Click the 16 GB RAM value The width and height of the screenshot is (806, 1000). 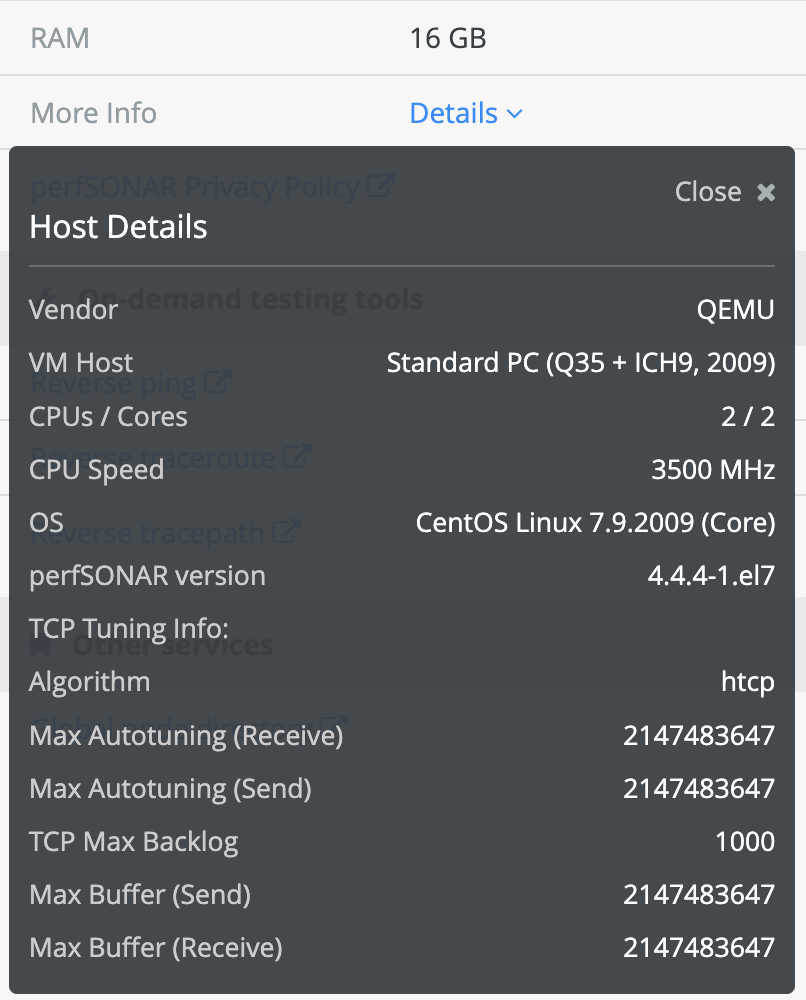tap(448, 38)
